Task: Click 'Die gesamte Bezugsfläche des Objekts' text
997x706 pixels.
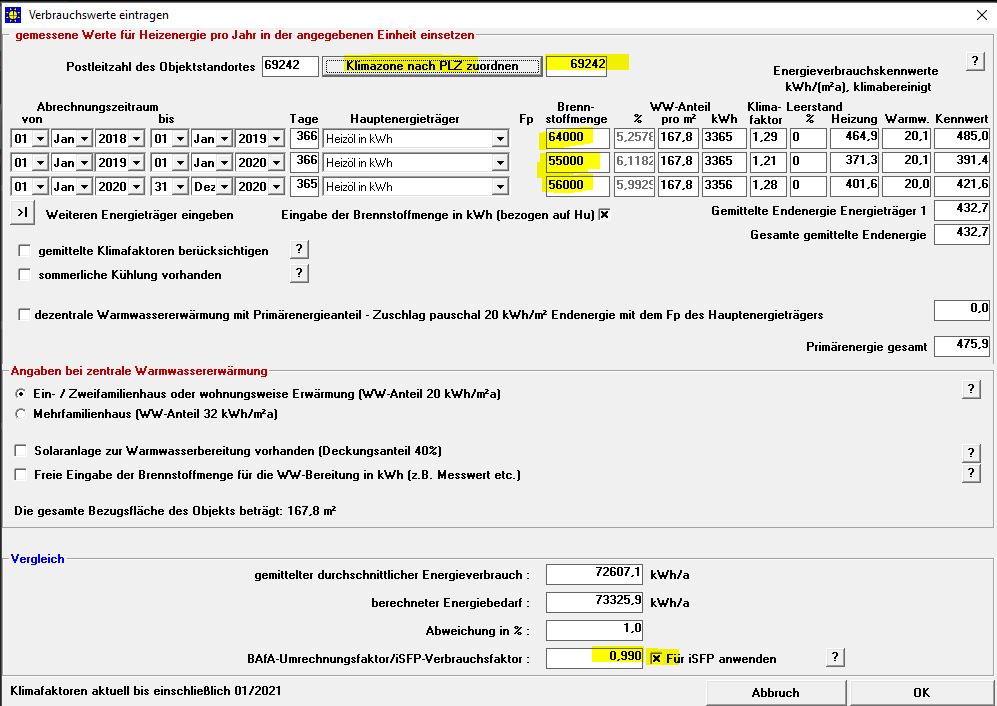Action: coord(175,511)
